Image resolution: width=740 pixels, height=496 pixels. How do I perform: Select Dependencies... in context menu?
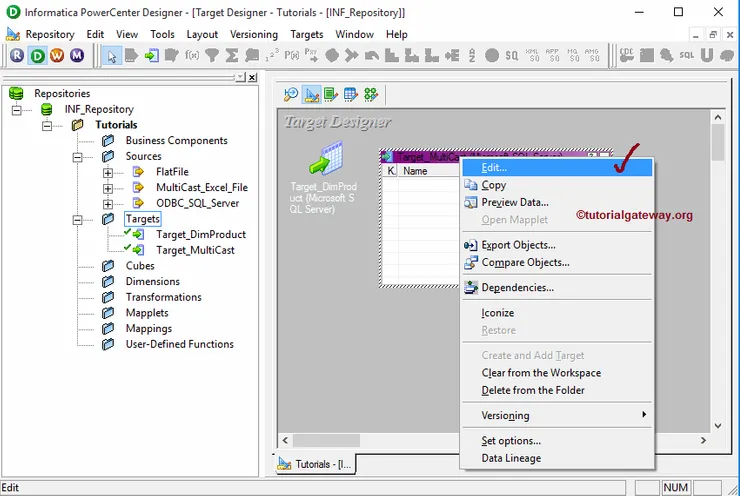pyautogui.click(x=557, y=287)
